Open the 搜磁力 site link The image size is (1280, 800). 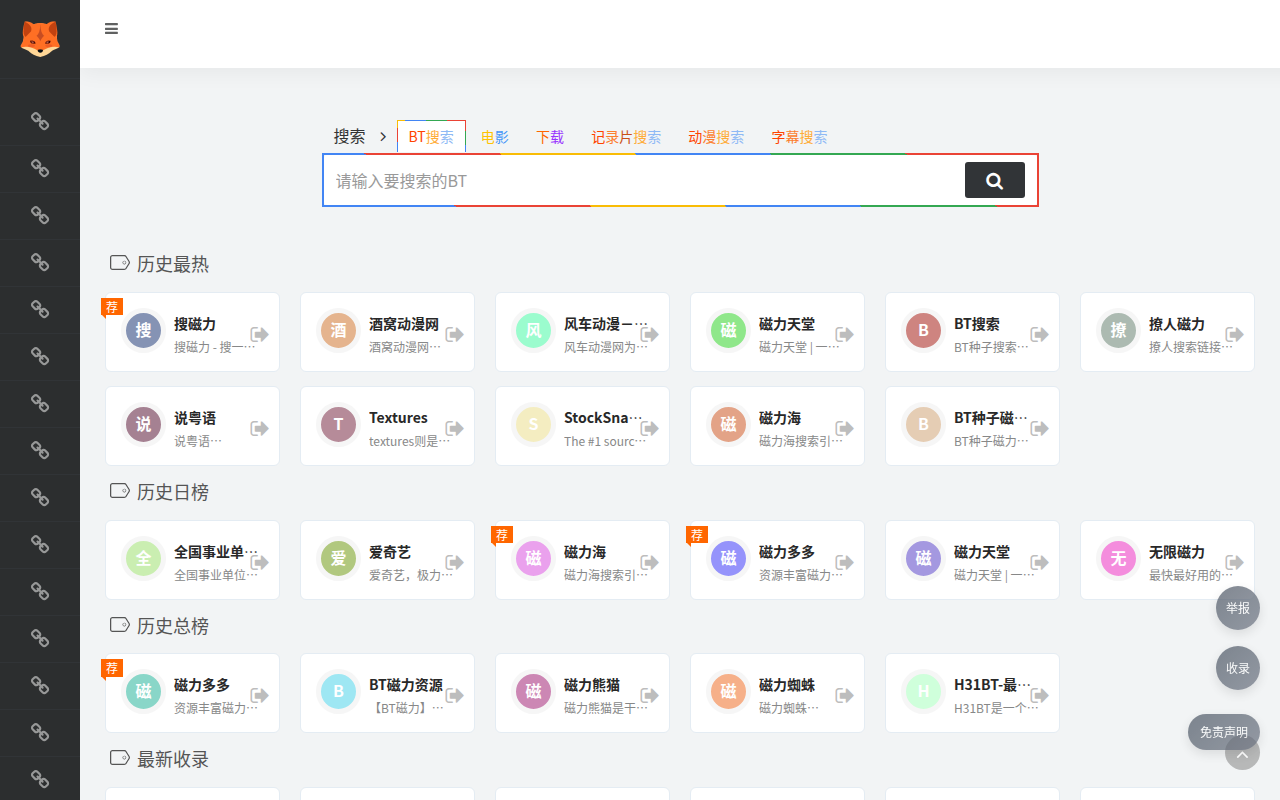pos(195,324)
